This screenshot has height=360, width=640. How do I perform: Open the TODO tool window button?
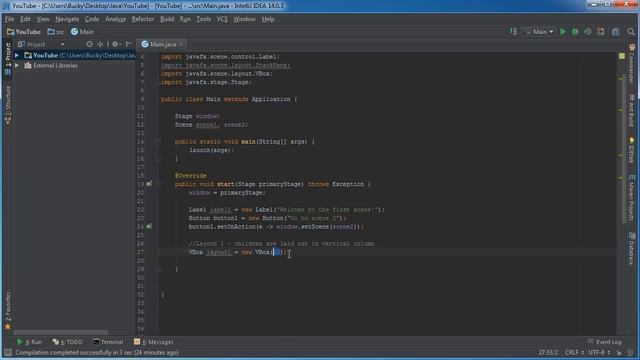point(68,342)
